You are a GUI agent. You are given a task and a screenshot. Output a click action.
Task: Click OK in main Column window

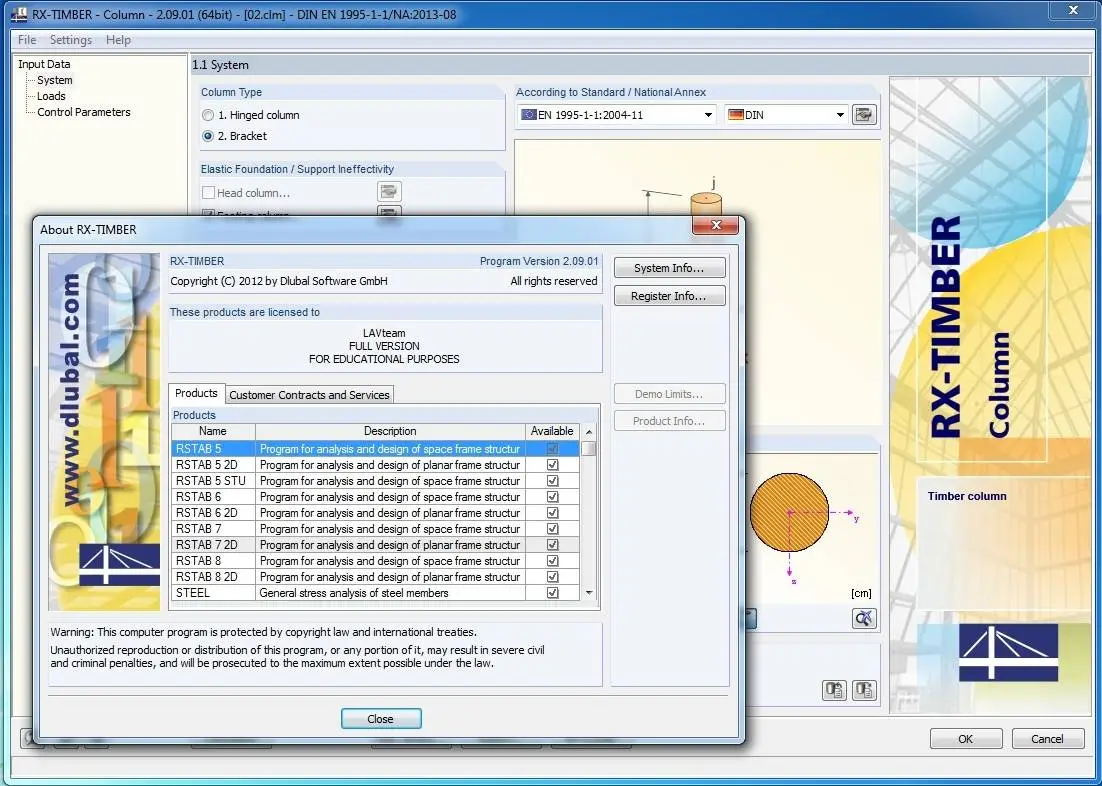tap(966, 739)
